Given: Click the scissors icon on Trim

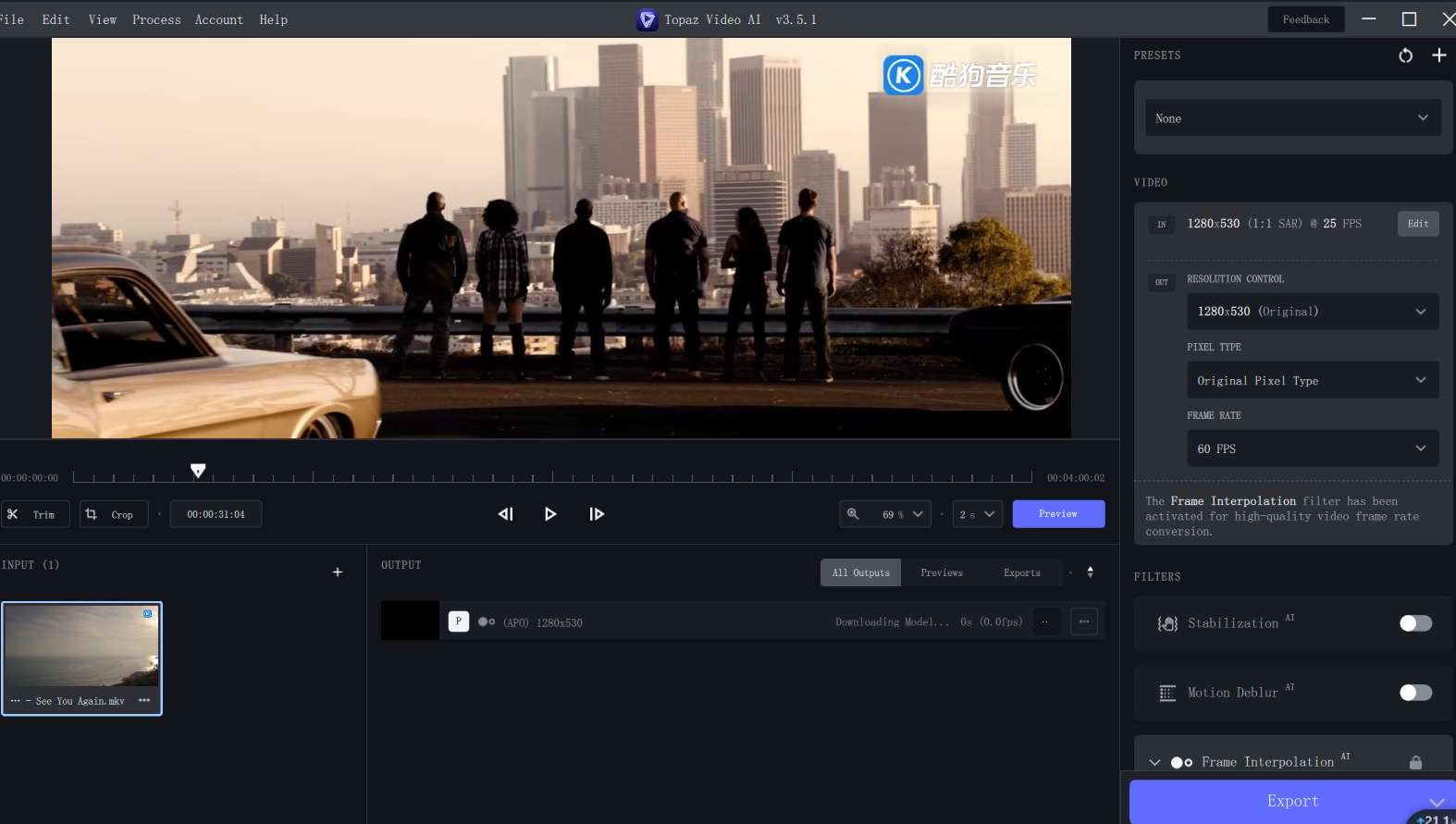Looking at the screenshot, I should coord(13,514).
